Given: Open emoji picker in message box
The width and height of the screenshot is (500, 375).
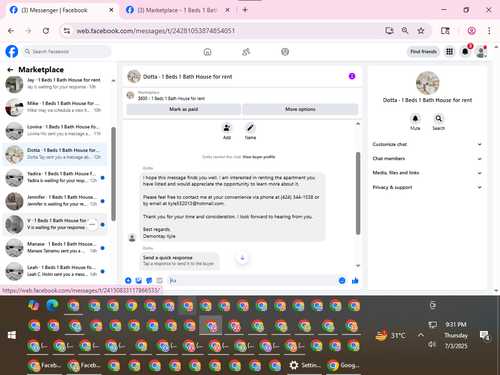Looking at the screenshot, I should tap(342, 281).
